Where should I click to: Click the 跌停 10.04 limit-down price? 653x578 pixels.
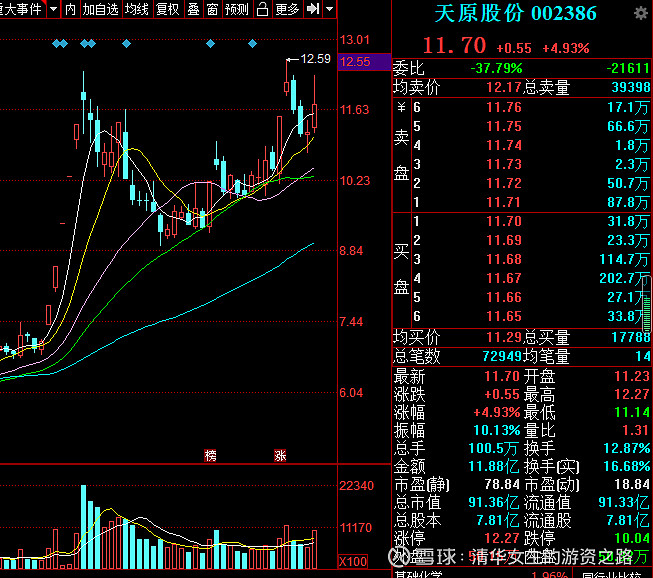coord(632,538)
